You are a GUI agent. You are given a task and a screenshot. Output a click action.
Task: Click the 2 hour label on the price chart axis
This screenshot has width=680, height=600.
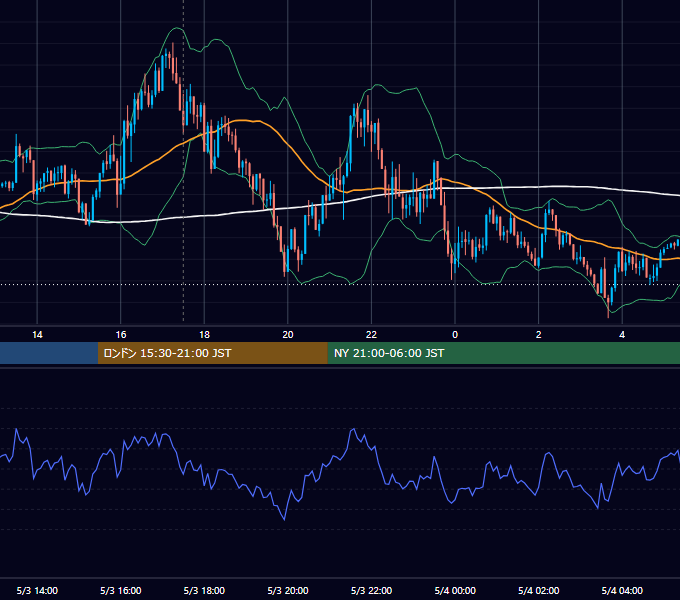coord(539,335)
